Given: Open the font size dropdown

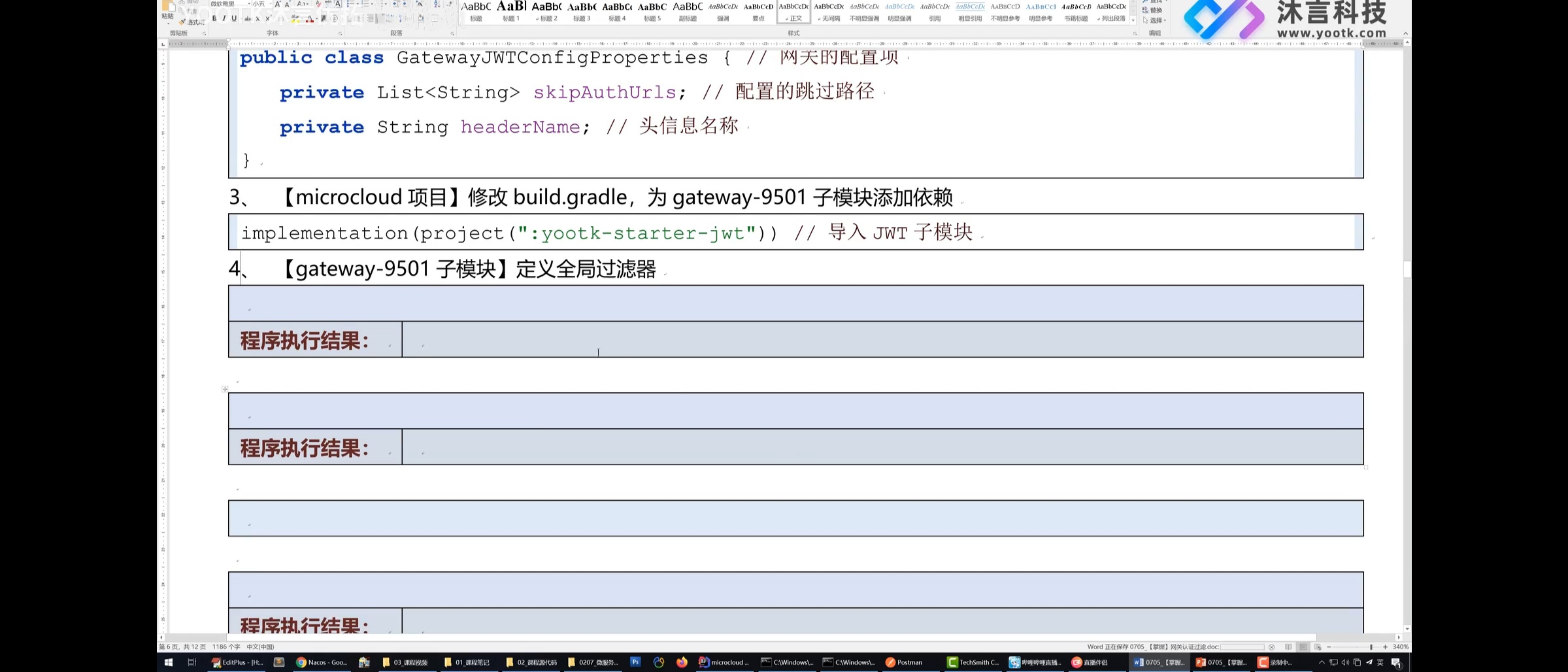Looking at the screenshot, I should tap(270, 4).
